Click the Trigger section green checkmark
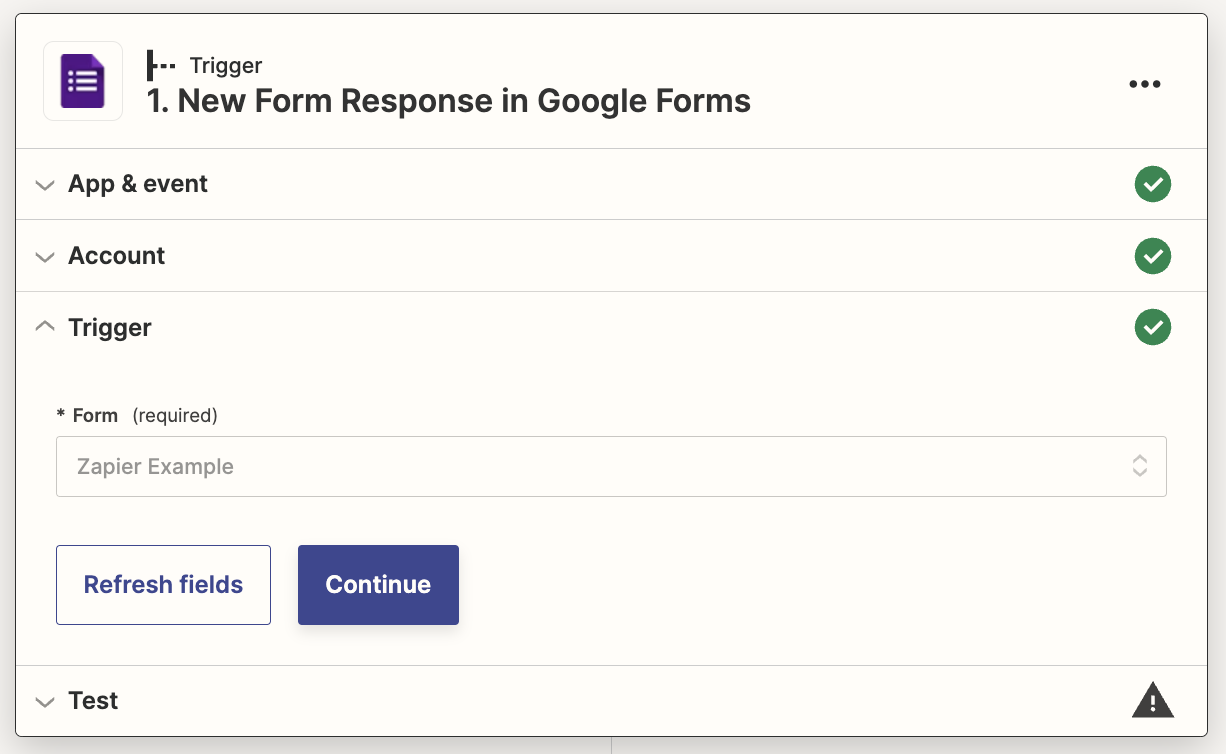The height and width of the screenshot is (754, 1226). 1153,327
